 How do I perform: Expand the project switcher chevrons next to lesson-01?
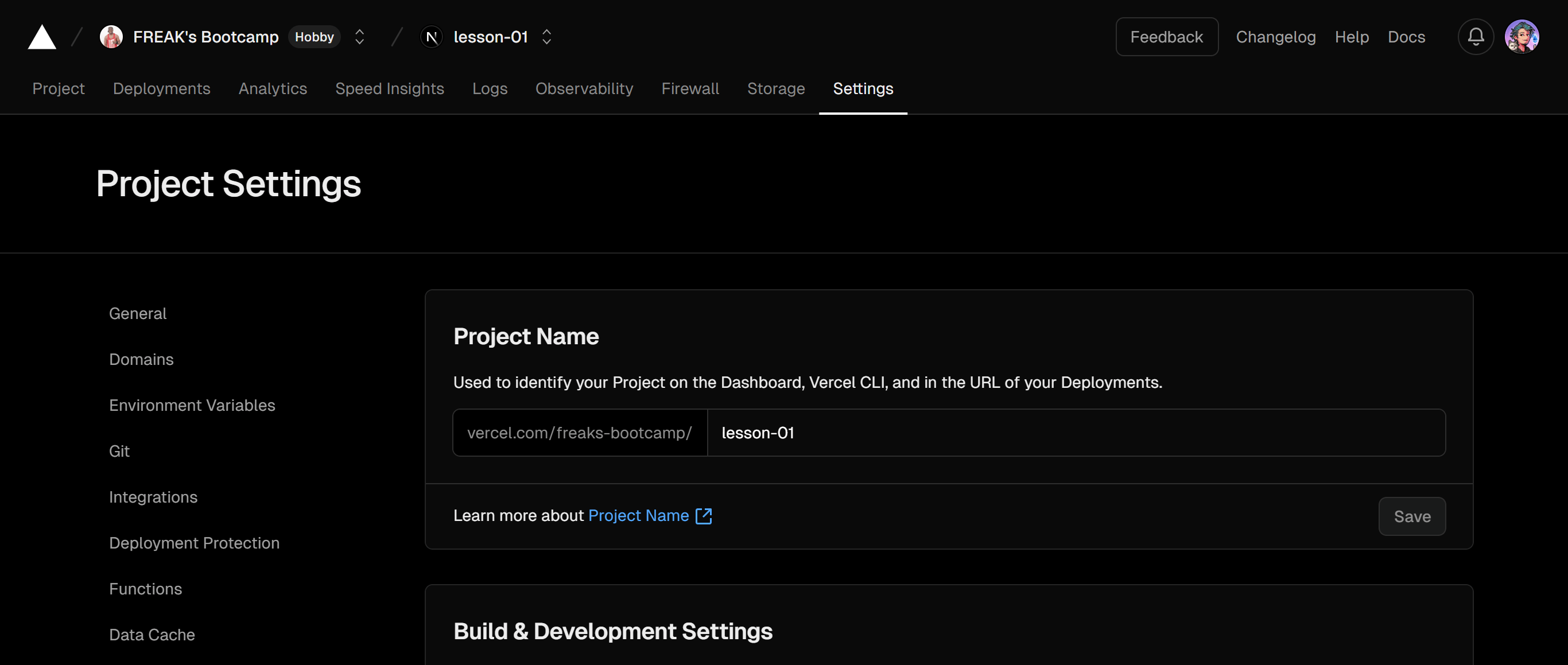tap(546, 37)
